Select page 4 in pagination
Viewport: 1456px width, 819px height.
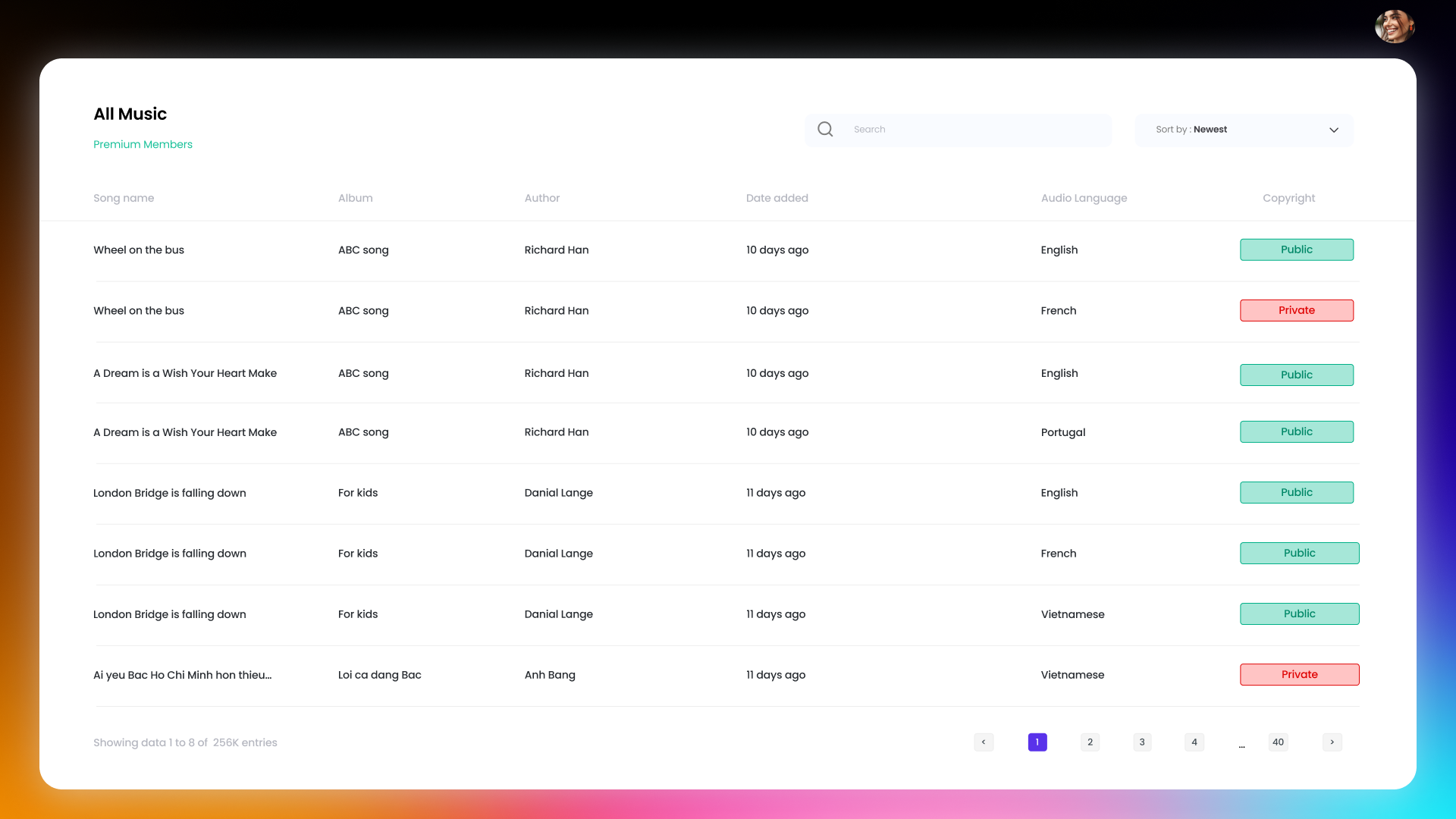[1194, 742]
